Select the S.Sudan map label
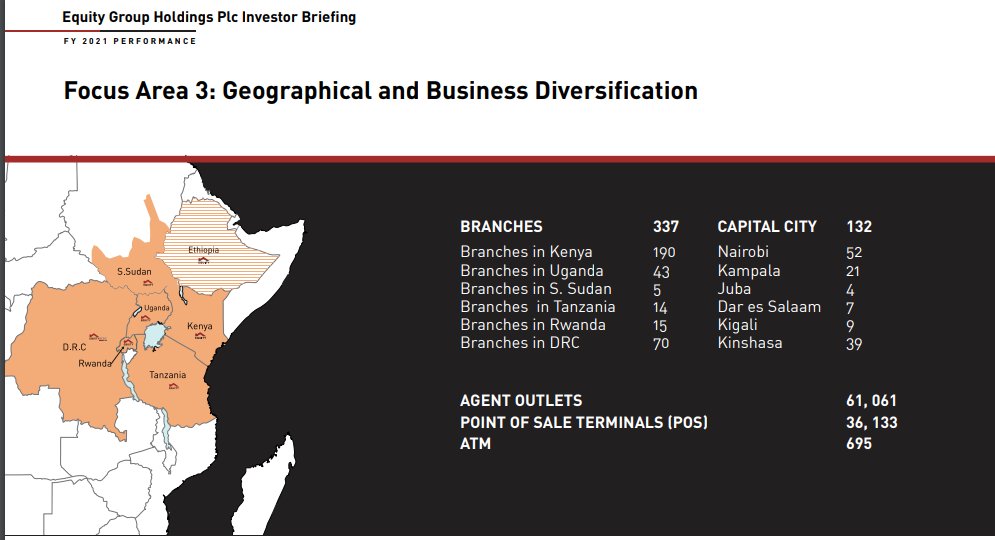 [134, 272]
